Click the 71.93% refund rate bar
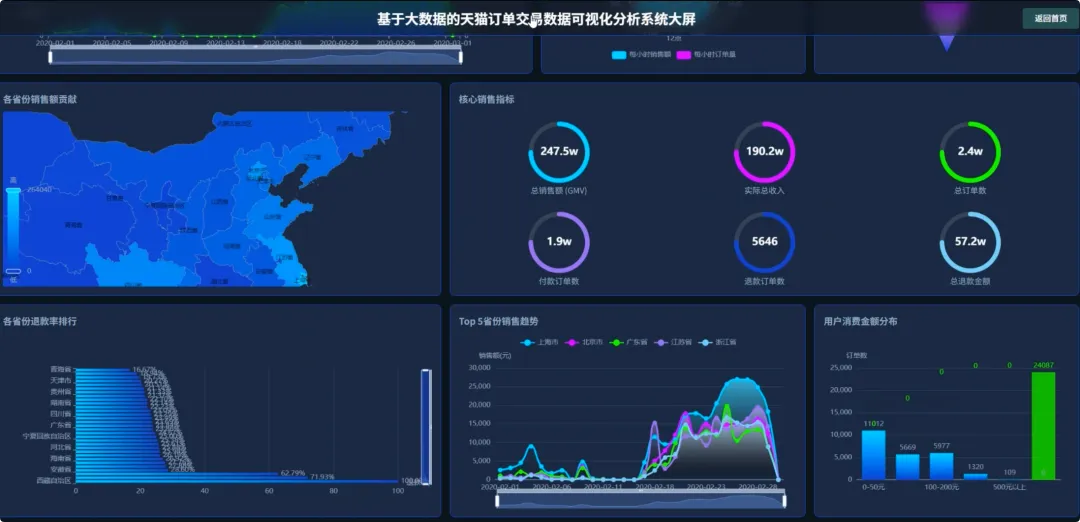Image resolution: width=1080 pixels, height=522 pixels. (x=191, y=477)
